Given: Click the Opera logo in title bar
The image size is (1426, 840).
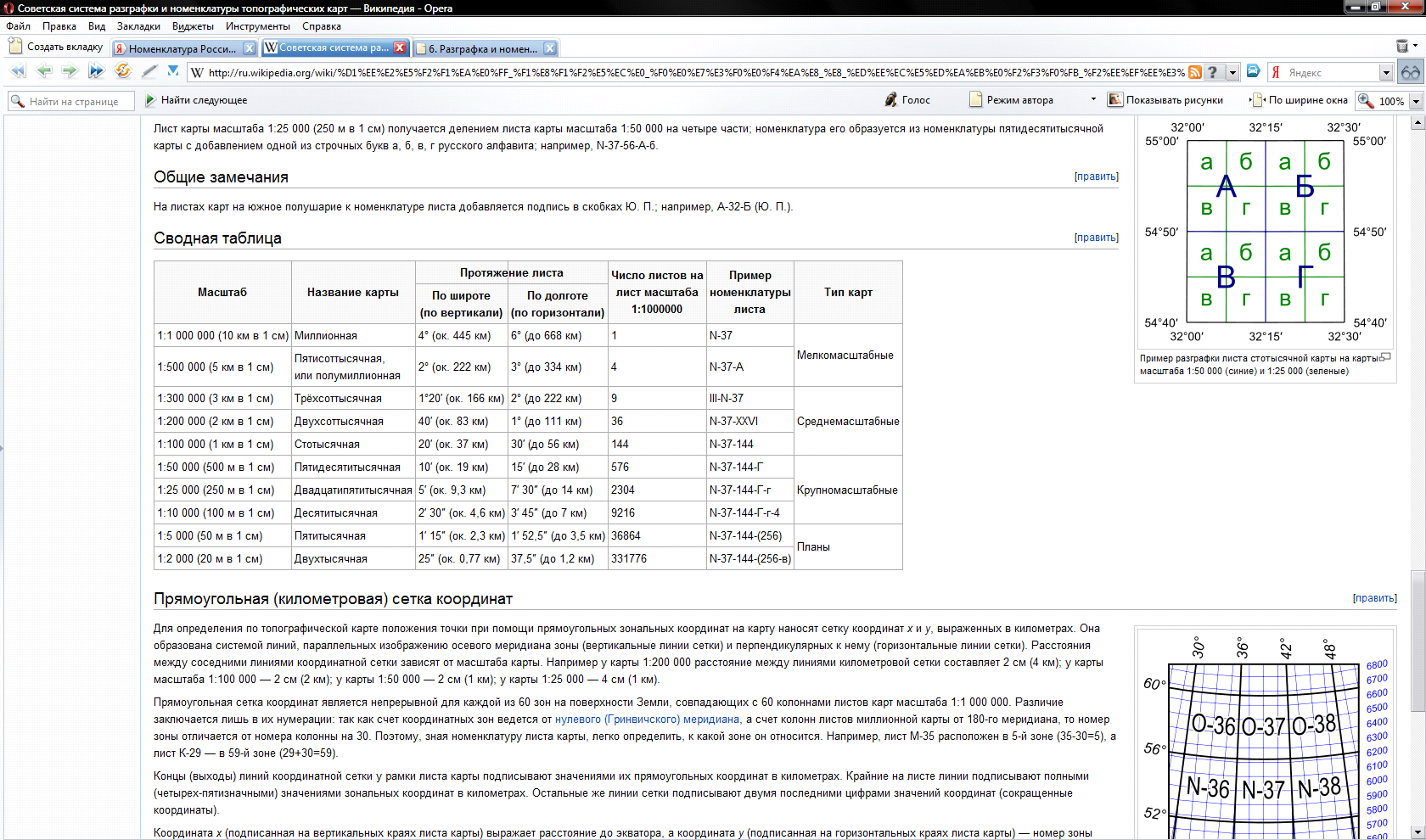Looking at the screenshot, I should [x=8, y=8].
